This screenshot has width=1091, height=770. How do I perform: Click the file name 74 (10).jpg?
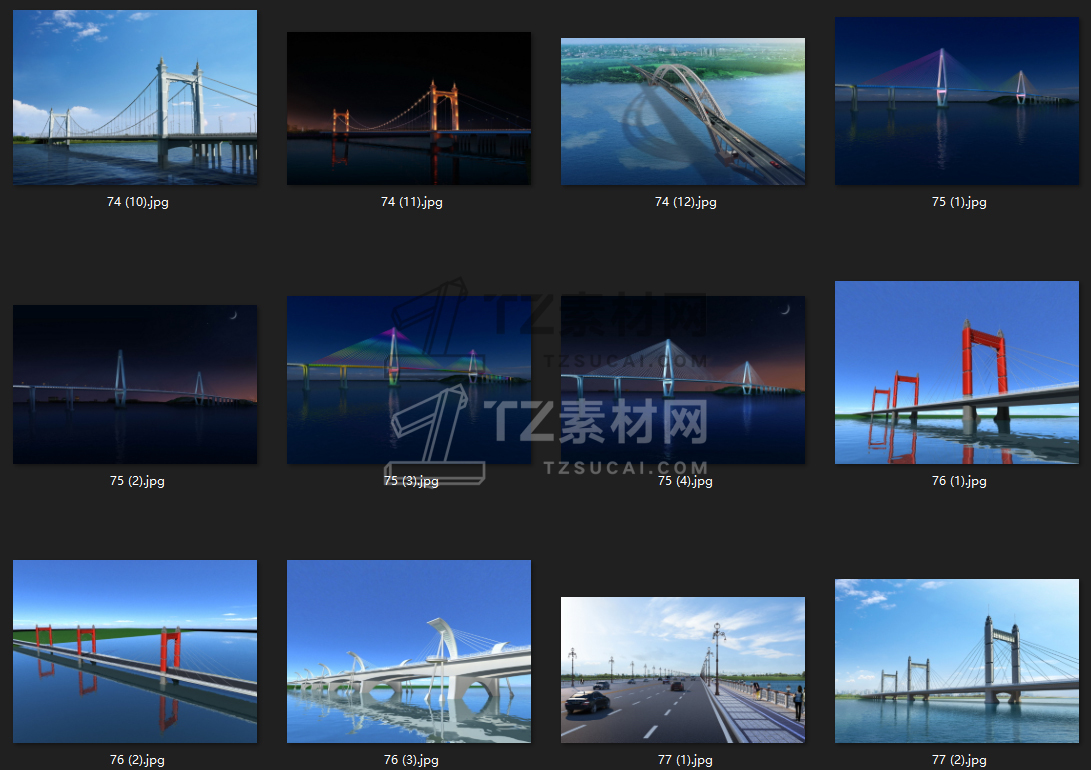tap(138, 202)
